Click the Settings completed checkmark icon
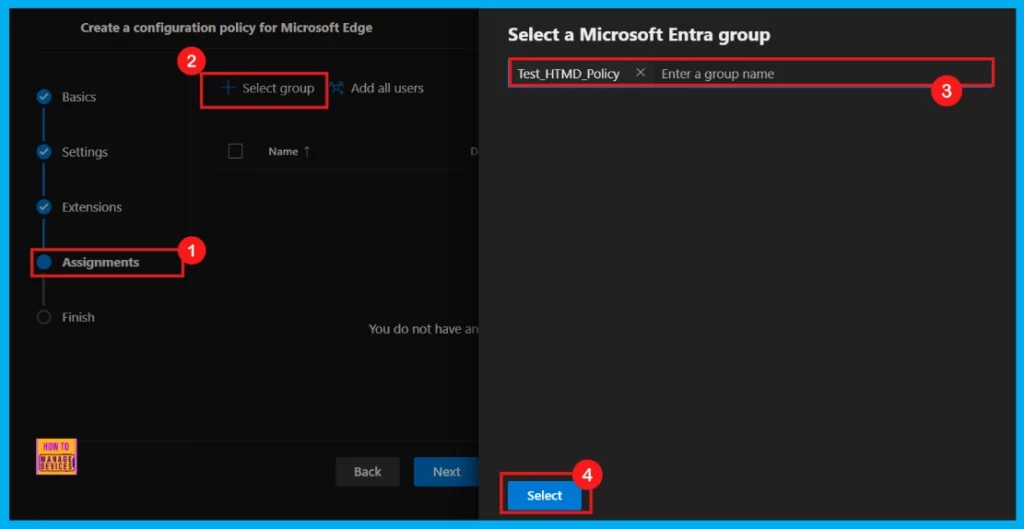 (44, 152)
